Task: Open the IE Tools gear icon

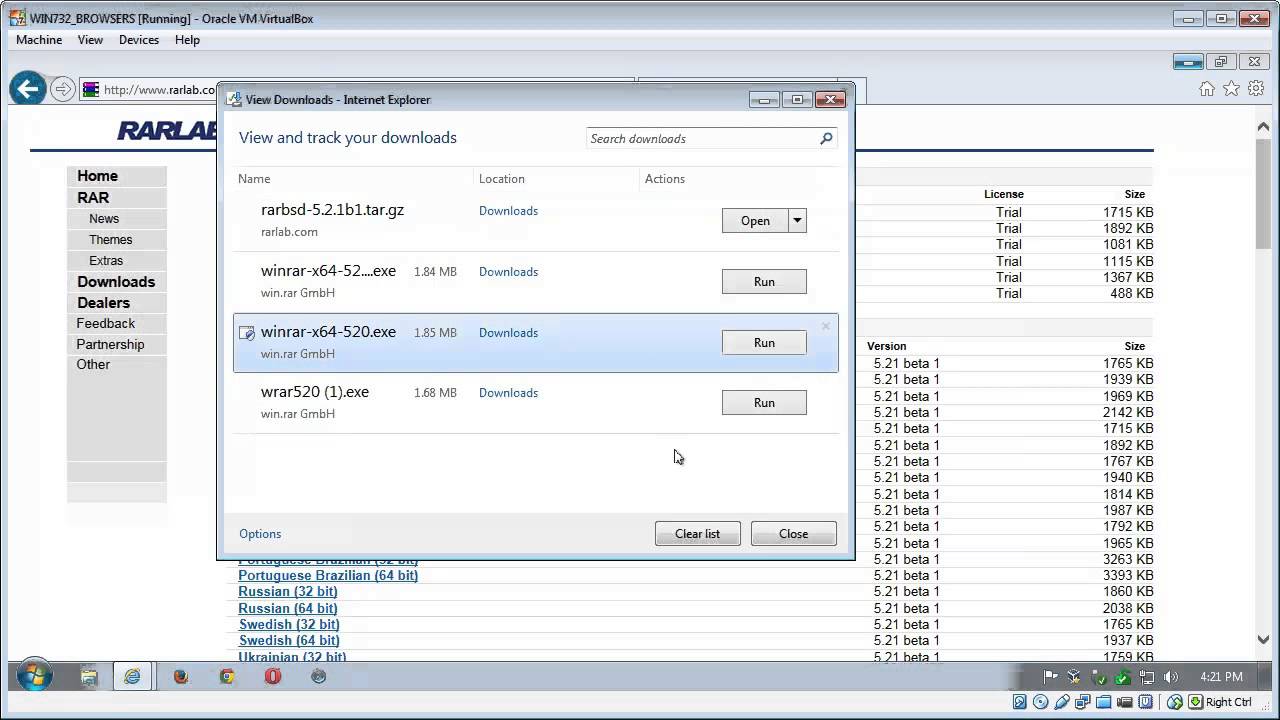Action: click(1255, 89)
